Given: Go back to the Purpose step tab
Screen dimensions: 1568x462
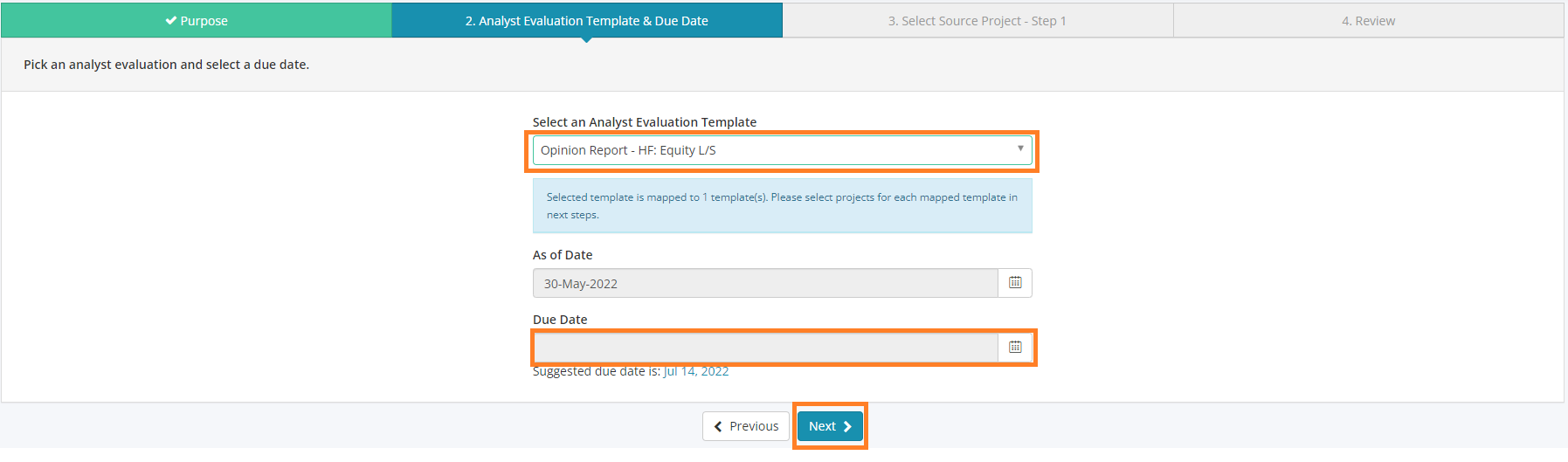Looking at the screenshot, I should 197,21.
